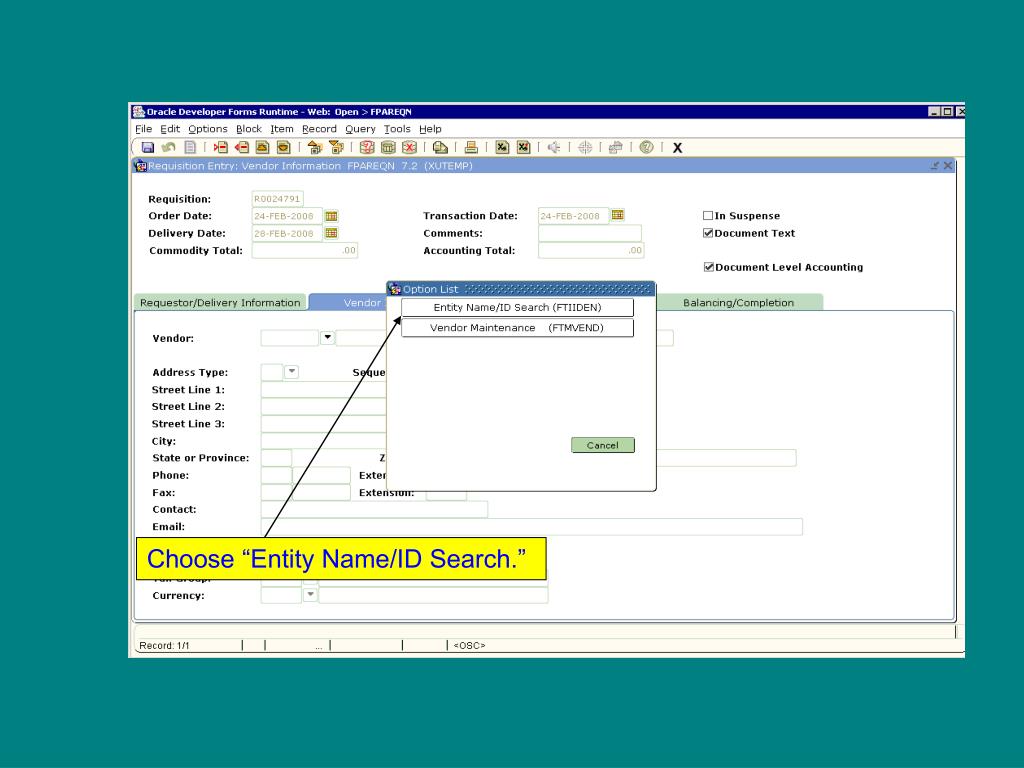Click the Cancel Query toolbar icon
This screenshot has height=768, width=1024.
point(409,148)
